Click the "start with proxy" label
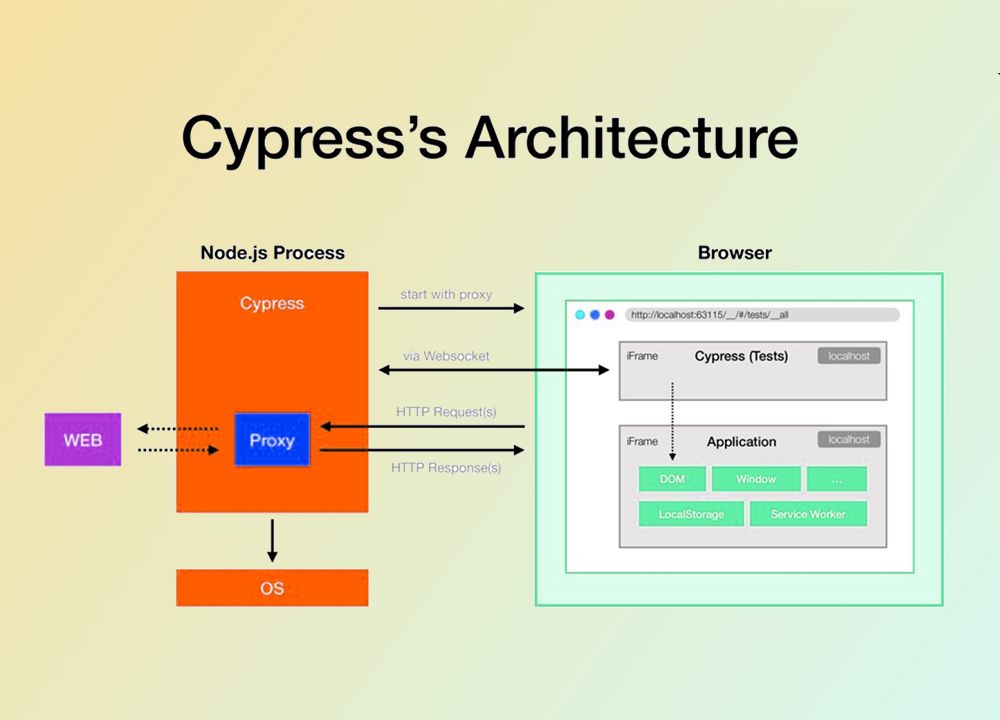Screen dimensions: 1000x720 tap(446, 295)
